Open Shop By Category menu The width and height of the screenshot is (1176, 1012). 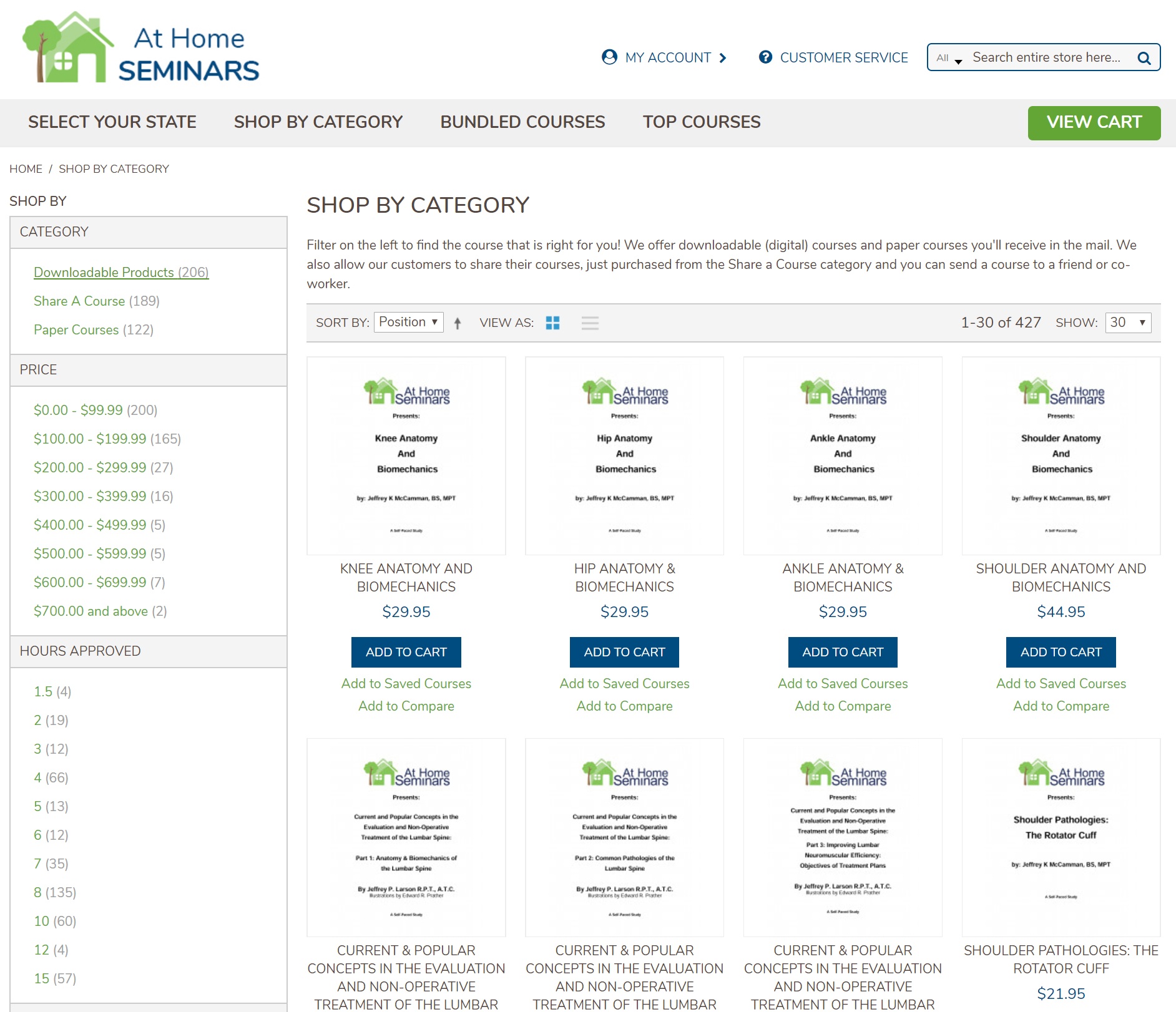(318, 122)
